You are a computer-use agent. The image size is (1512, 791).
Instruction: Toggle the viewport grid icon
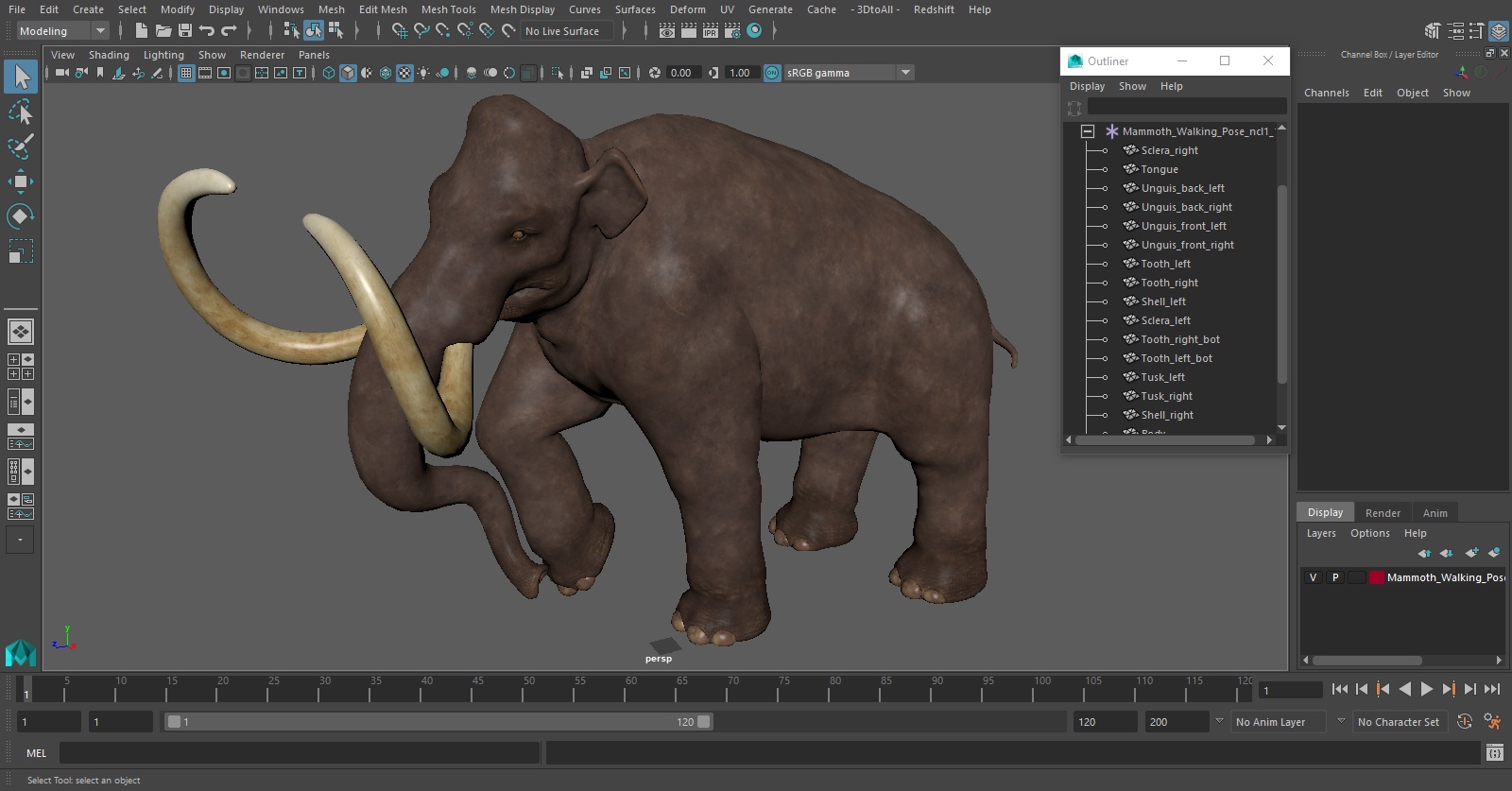(186, 73)
